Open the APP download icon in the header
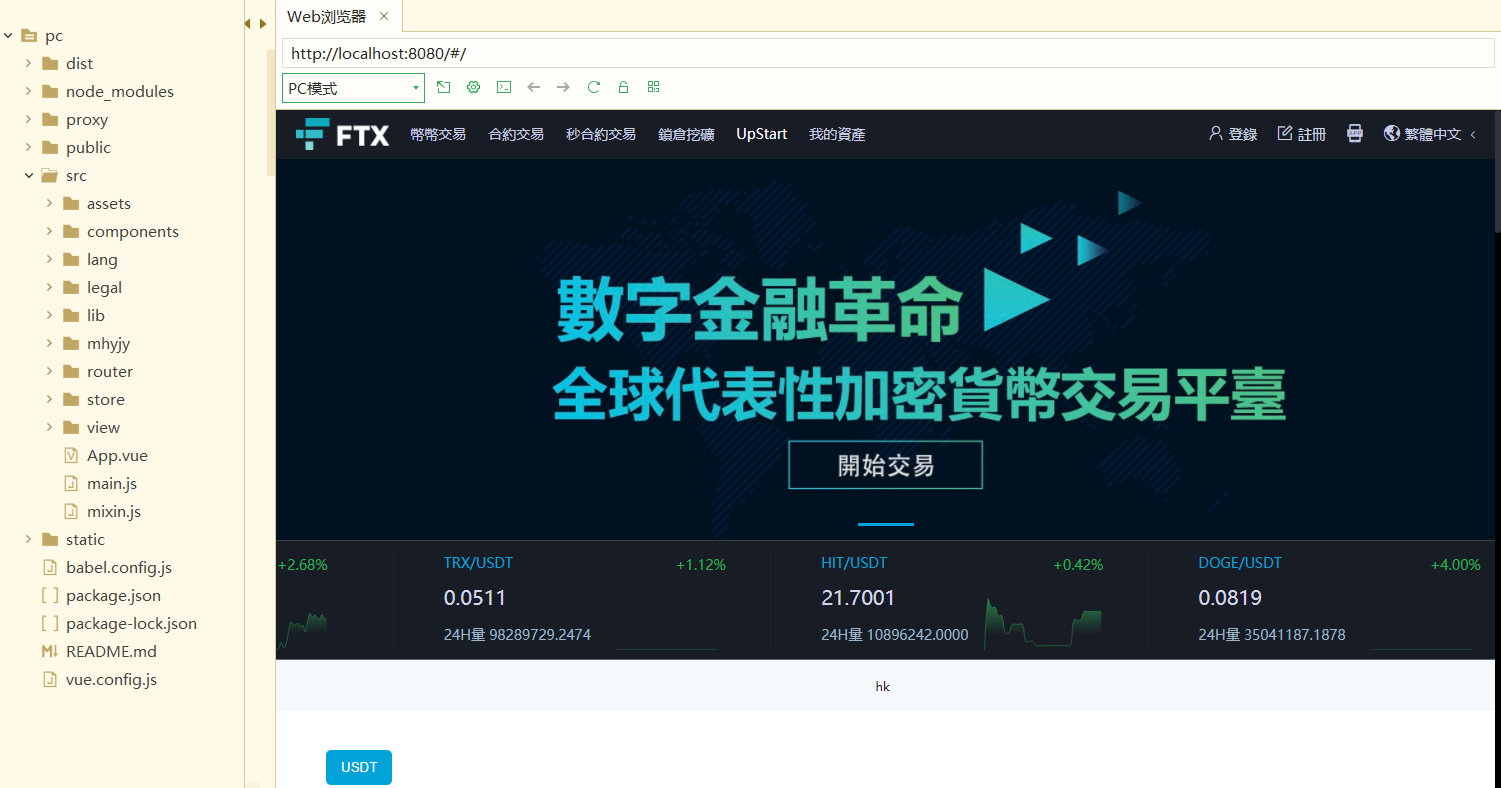This screenshot has height=788, width=1501. (1355, 132)
